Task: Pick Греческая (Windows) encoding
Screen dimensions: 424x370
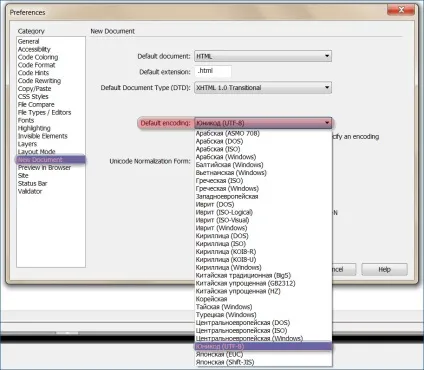Action: 263,189
